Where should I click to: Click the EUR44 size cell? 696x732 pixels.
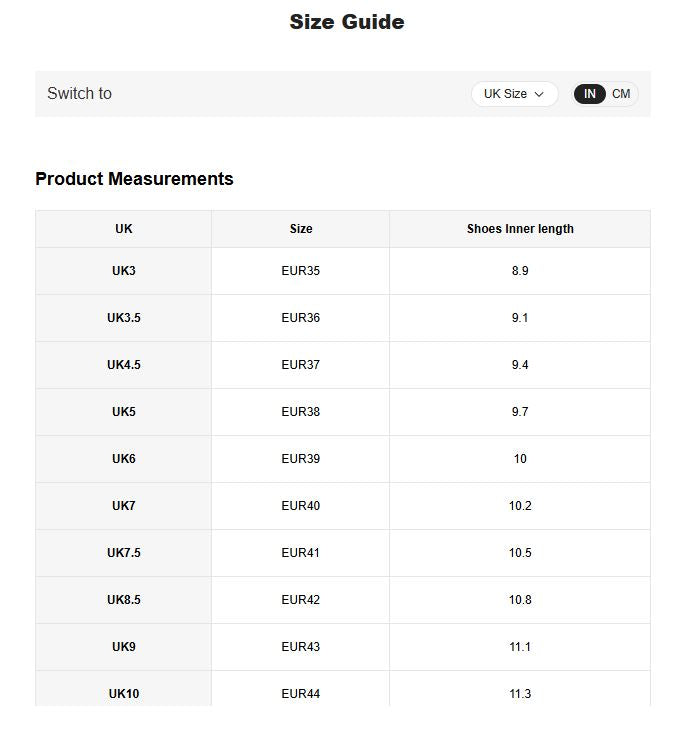tap(301, 694)
